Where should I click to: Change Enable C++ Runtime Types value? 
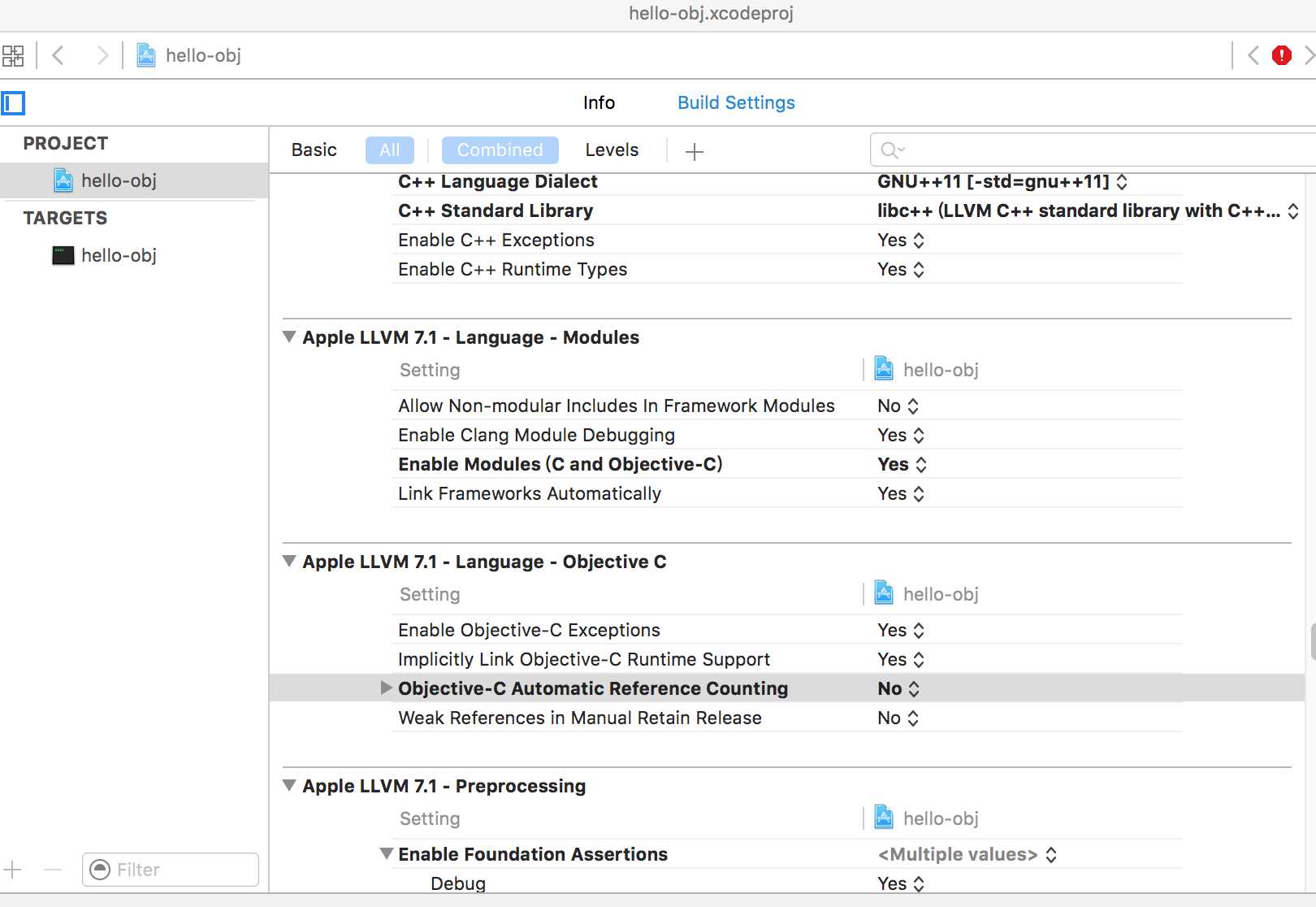coord(901,269)
